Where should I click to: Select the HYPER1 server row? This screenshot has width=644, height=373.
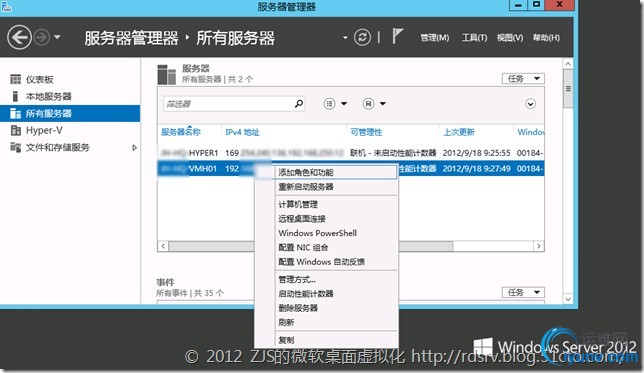[351, 153]
